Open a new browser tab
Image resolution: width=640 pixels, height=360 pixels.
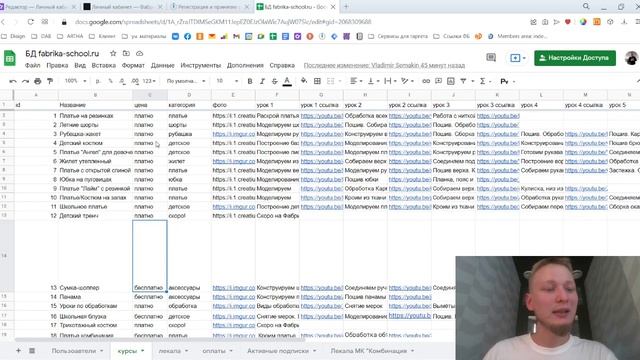pos(346,7)
